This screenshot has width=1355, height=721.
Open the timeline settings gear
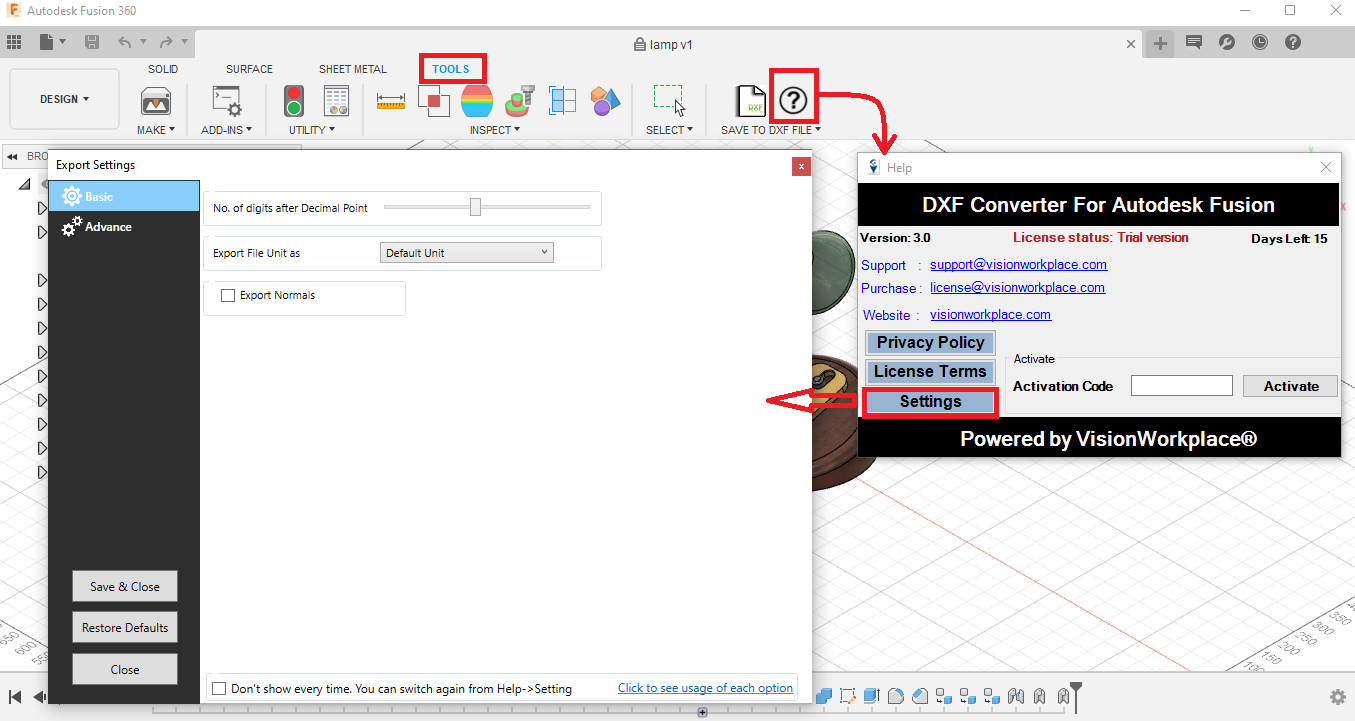click(x=1337, y=697)
